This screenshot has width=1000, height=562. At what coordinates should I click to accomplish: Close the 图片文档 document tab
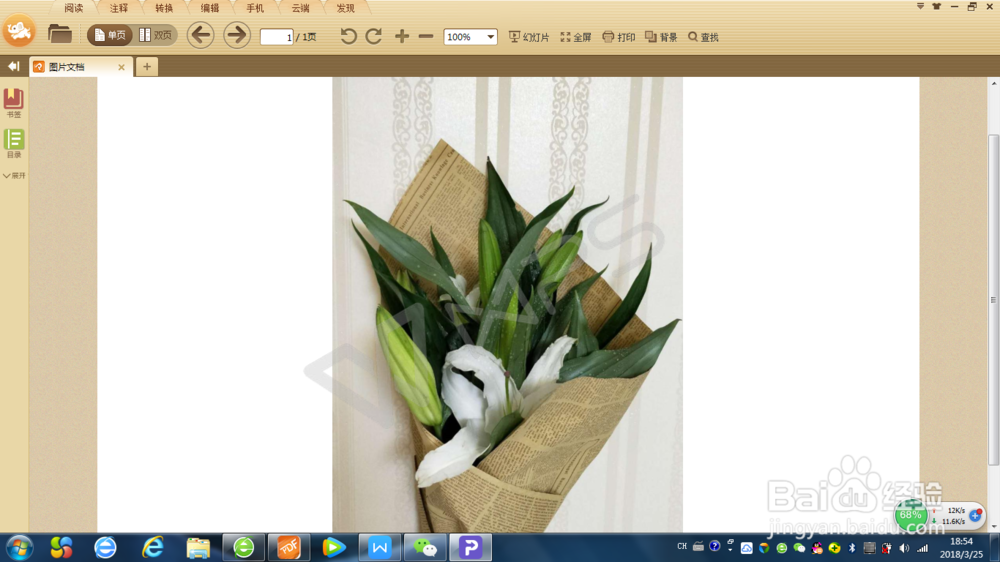(x=121, y=67)
